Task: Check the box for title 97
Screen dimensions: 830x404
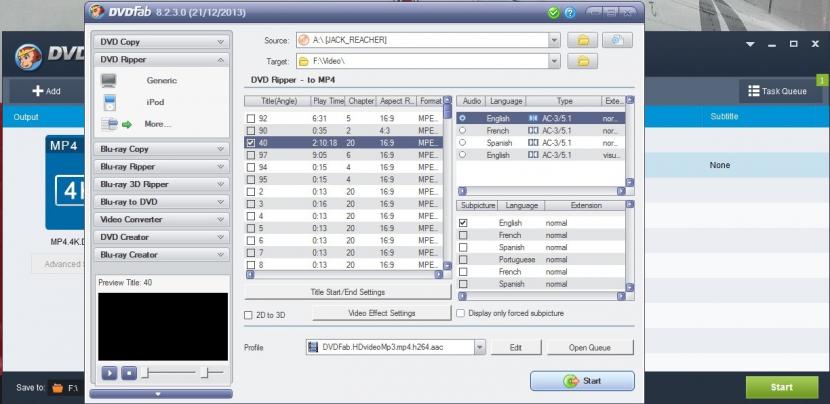Action: pyautogui.click(x=251, y=155)
